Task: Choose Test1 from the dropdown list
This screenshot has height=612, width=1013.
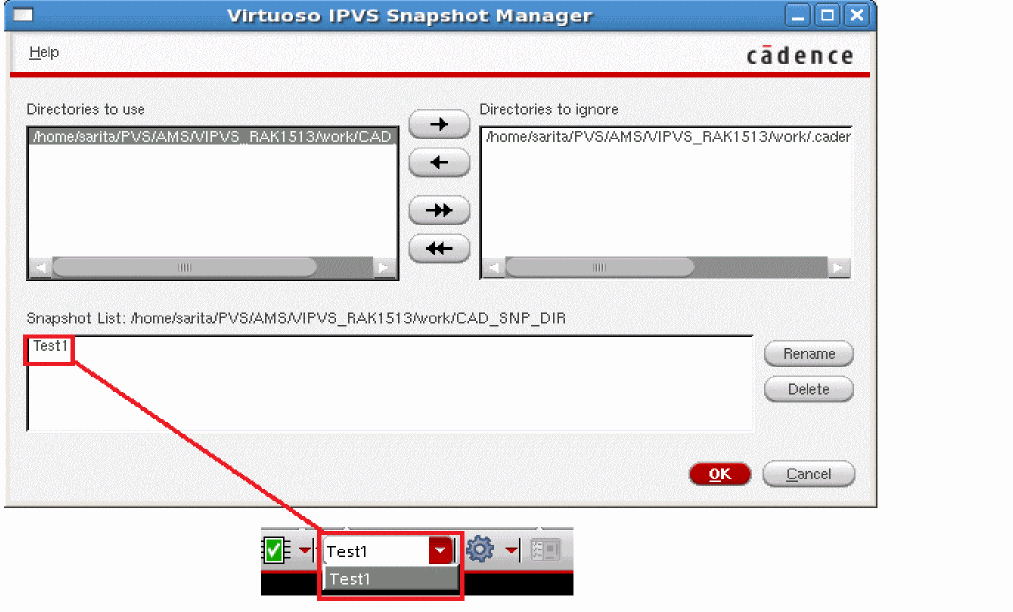Action: point(391,579)
